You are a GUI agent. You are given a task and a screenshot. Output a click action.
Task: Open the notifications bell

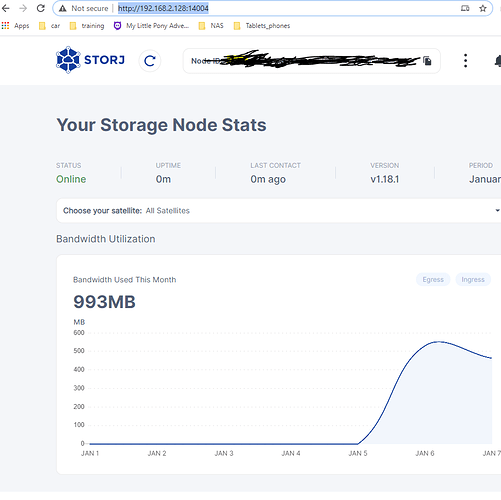tap(498, 61)
